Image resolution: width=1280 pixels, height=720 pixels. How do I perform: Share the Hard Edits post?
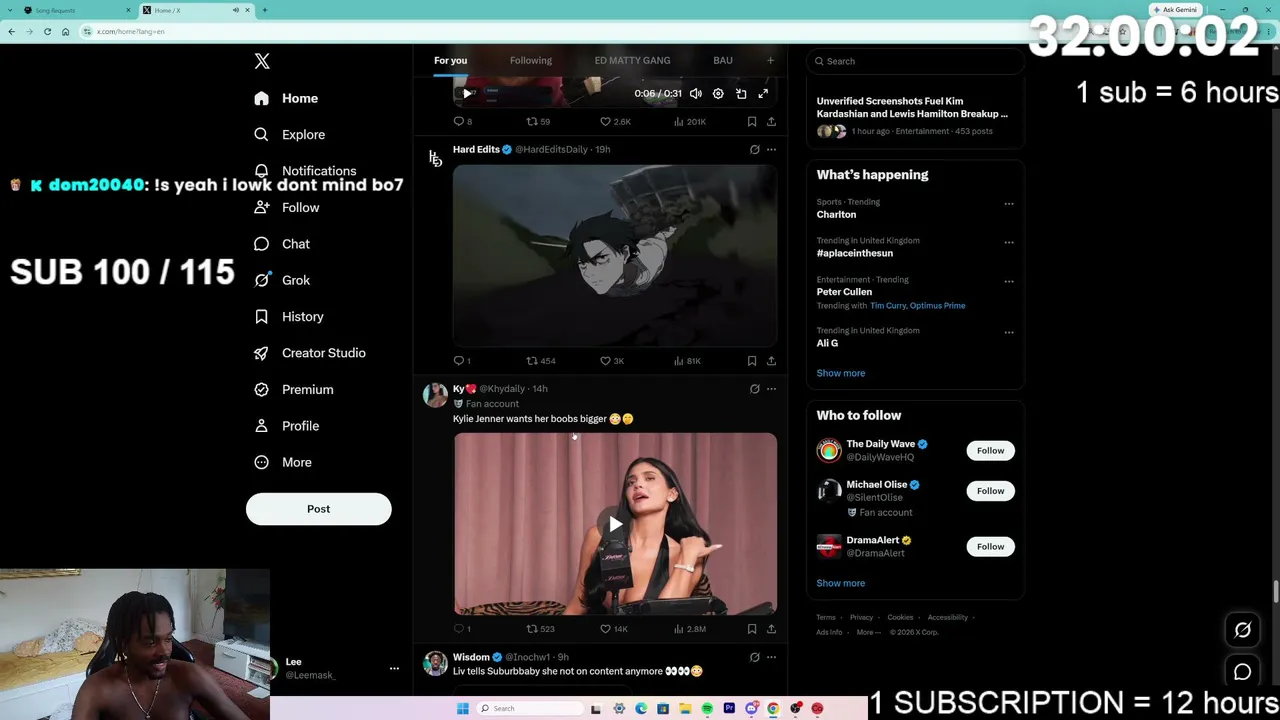[771, 361]
